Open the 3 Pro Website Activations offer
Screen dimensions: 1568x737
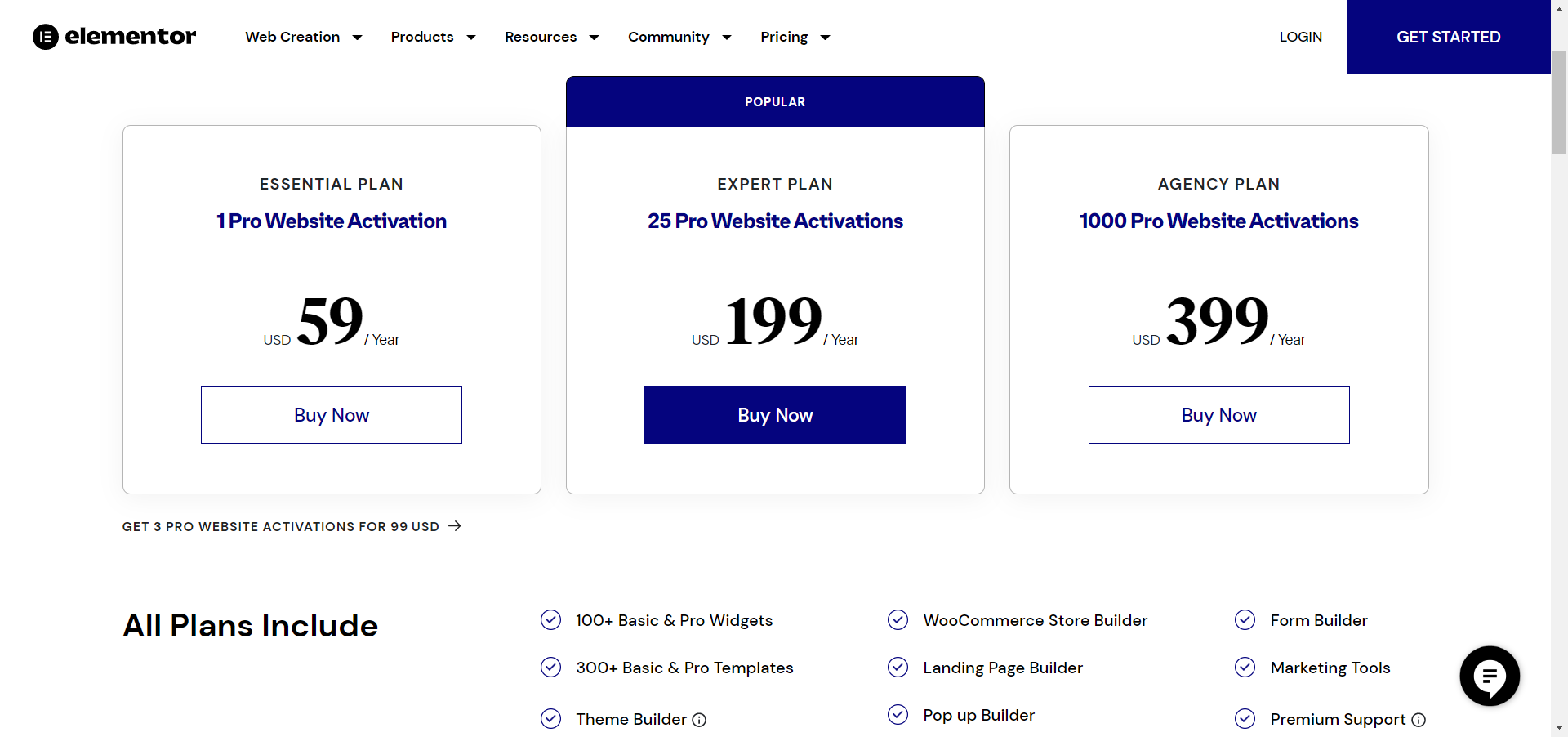(281, 526)
